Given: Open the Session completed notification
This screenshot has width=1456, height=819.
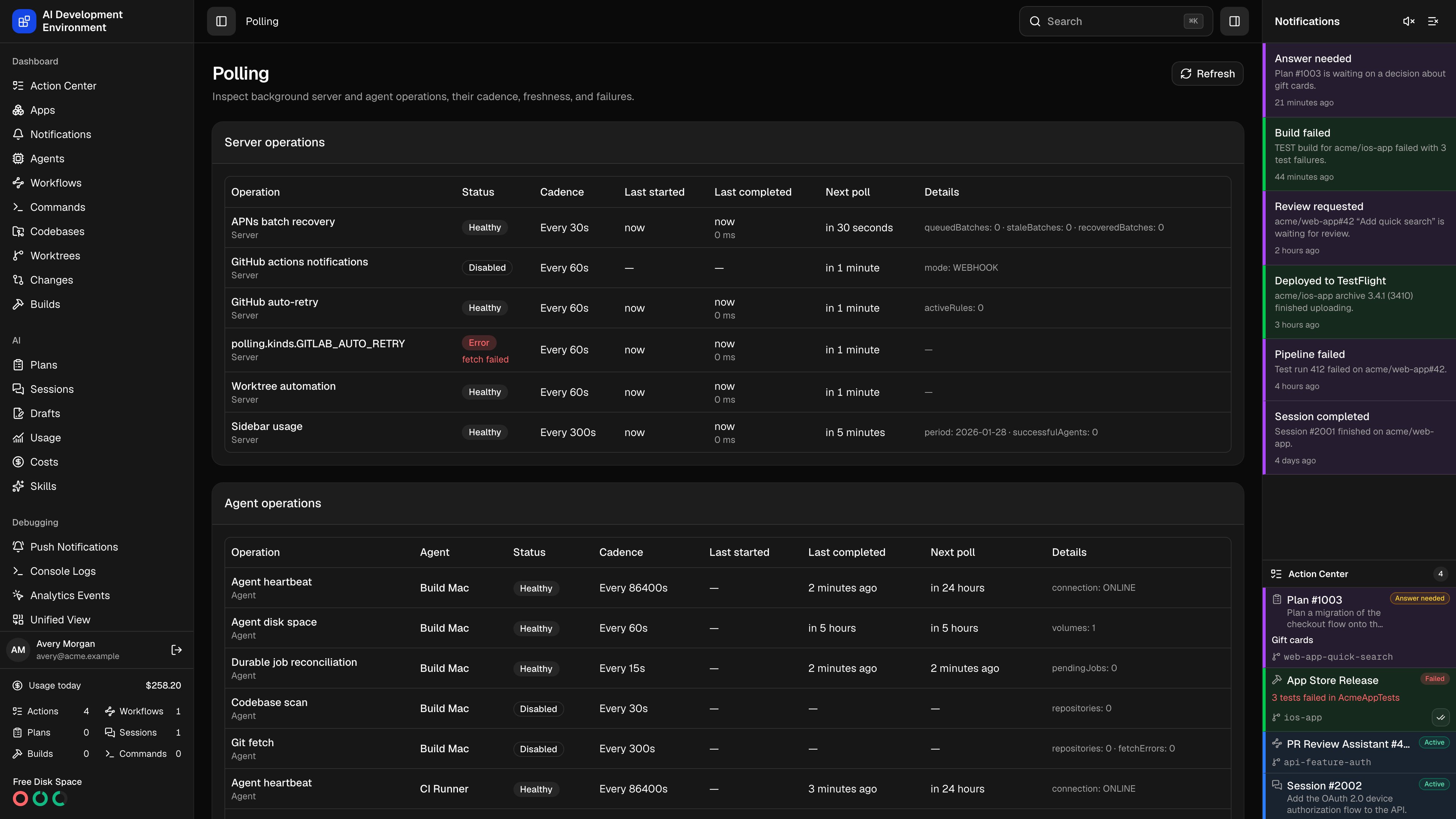Looking at the screenshot, I should click(1359, 438).
